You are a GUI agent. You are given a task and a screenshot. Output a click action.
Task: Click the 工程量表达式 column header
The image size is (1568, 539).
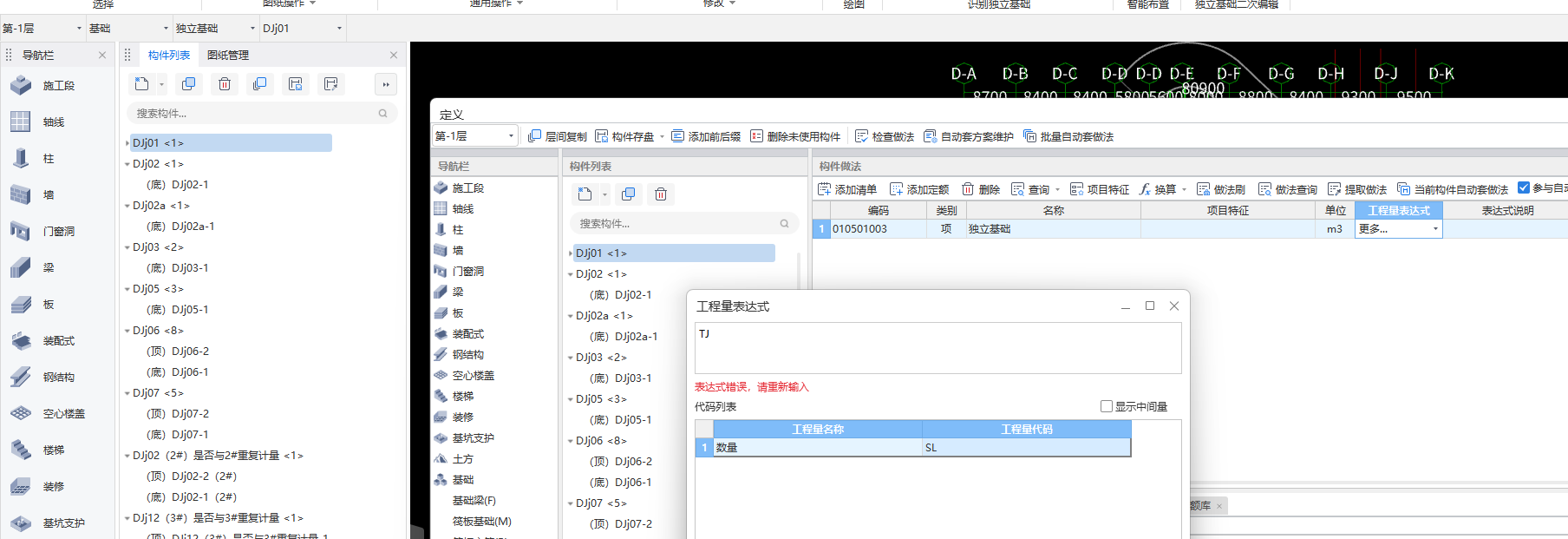click(x=1398, y=210)
